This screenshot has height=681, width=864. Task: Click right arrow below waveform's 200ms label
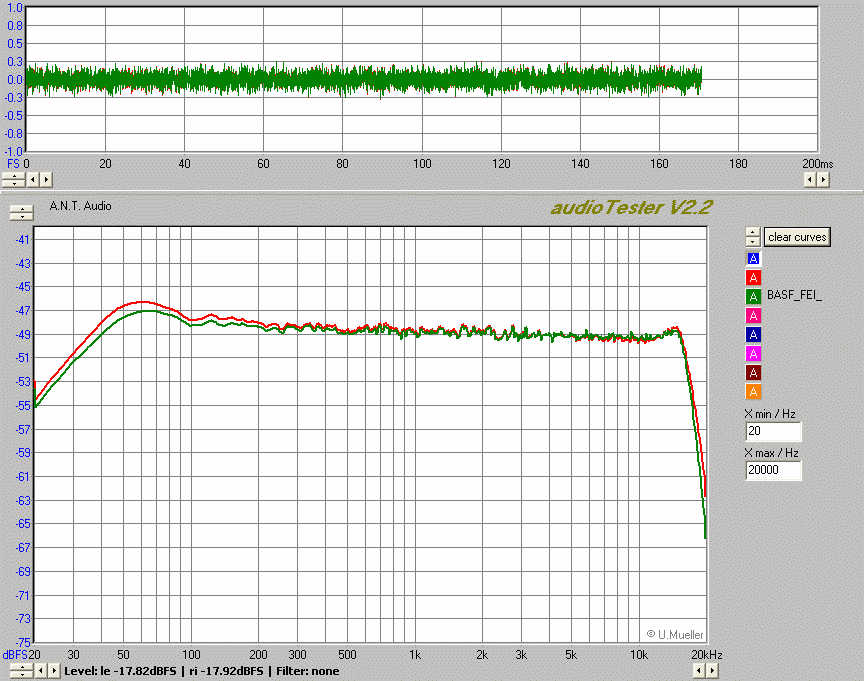[823, 180]
